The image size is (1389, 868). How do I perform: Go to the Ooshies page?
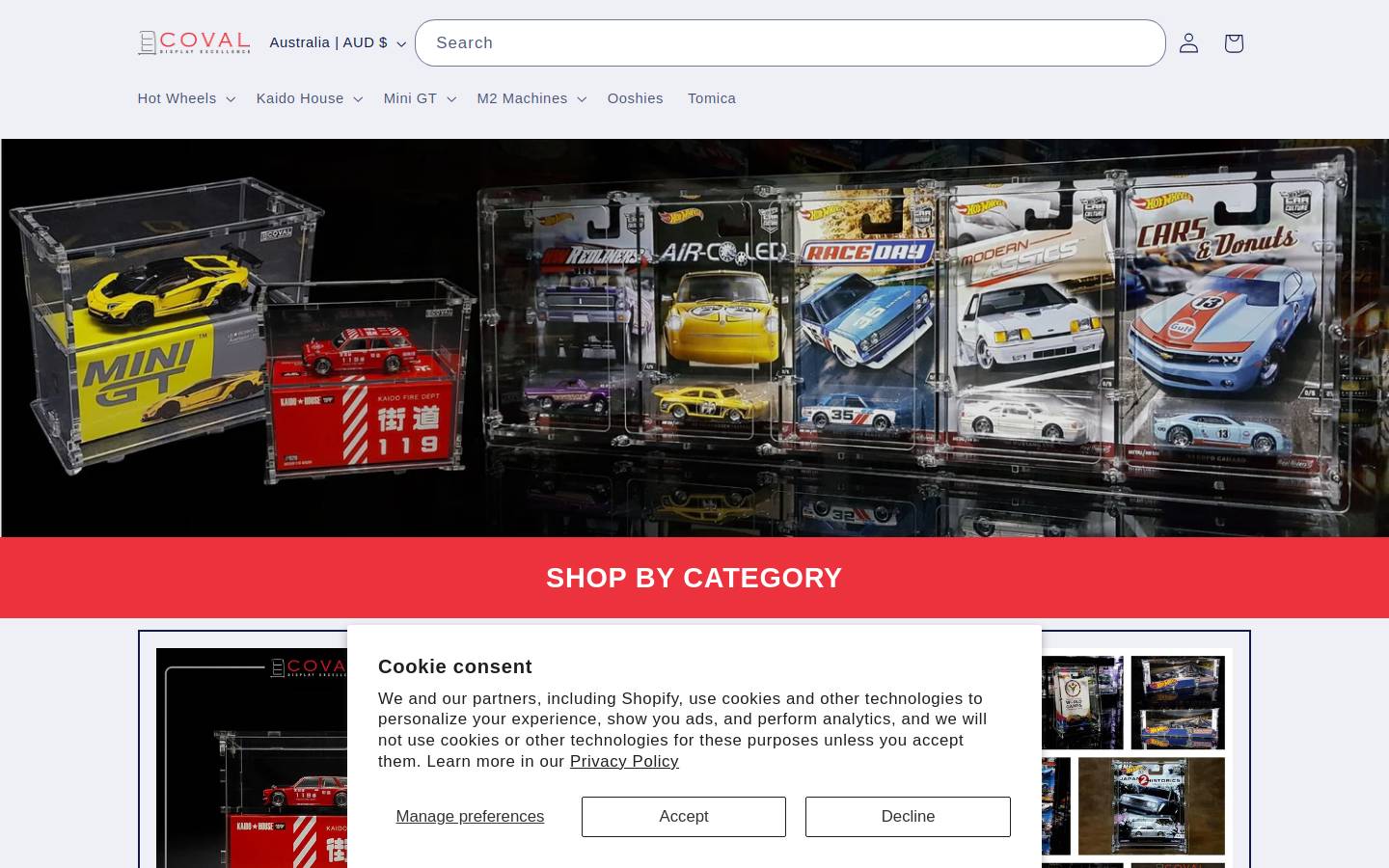pyautogui.click(x=635, y=98)
